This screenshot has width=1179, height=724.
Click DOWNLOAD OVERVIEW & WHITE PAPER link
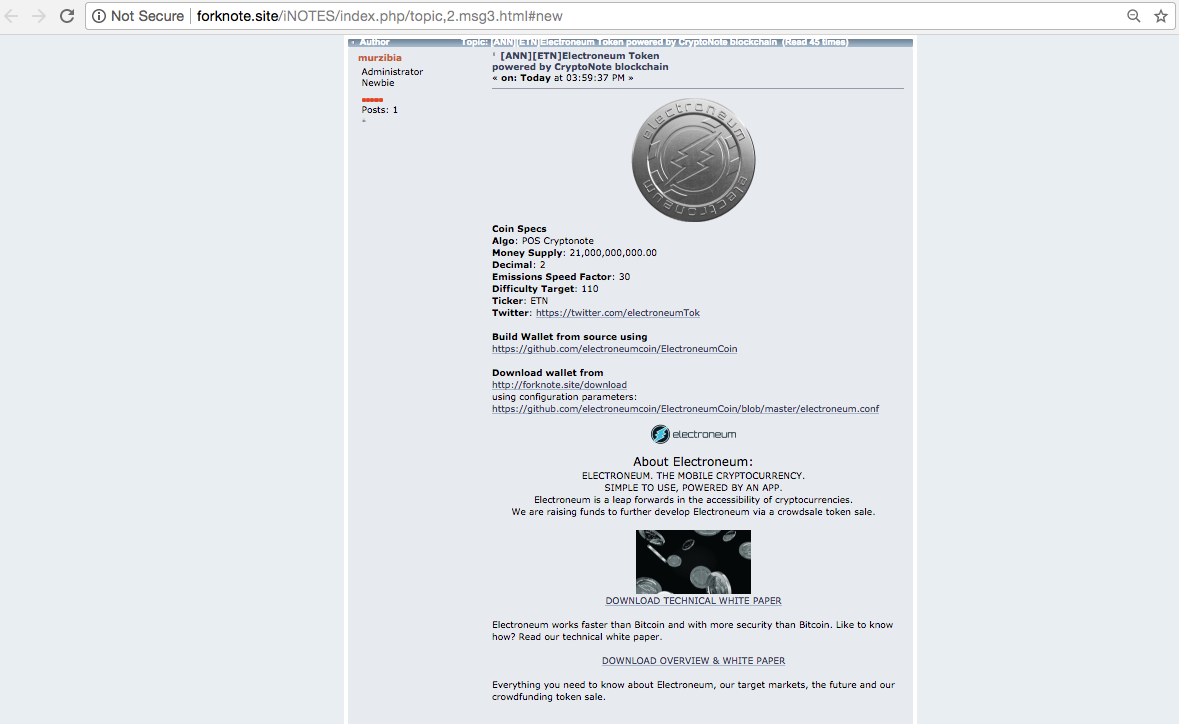(693, 661)
